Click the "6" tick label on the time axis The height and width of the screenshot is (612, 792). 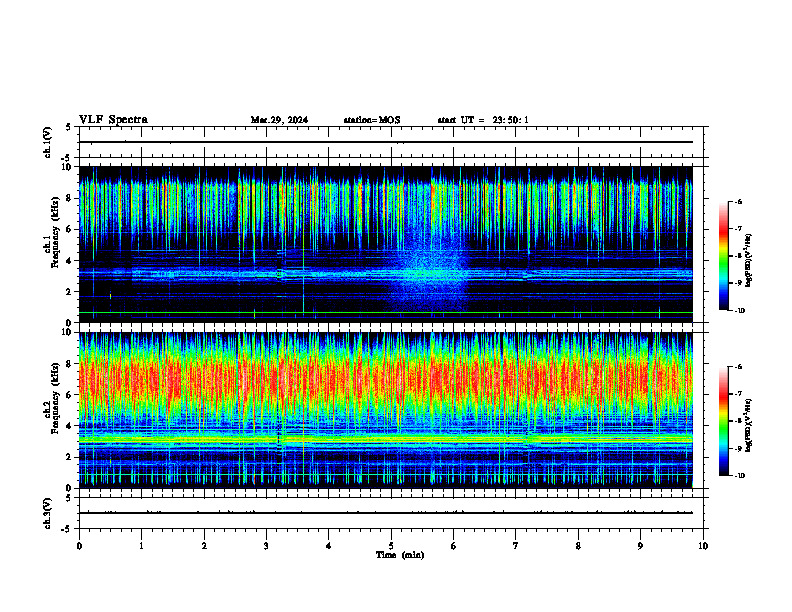coord(454,546)
